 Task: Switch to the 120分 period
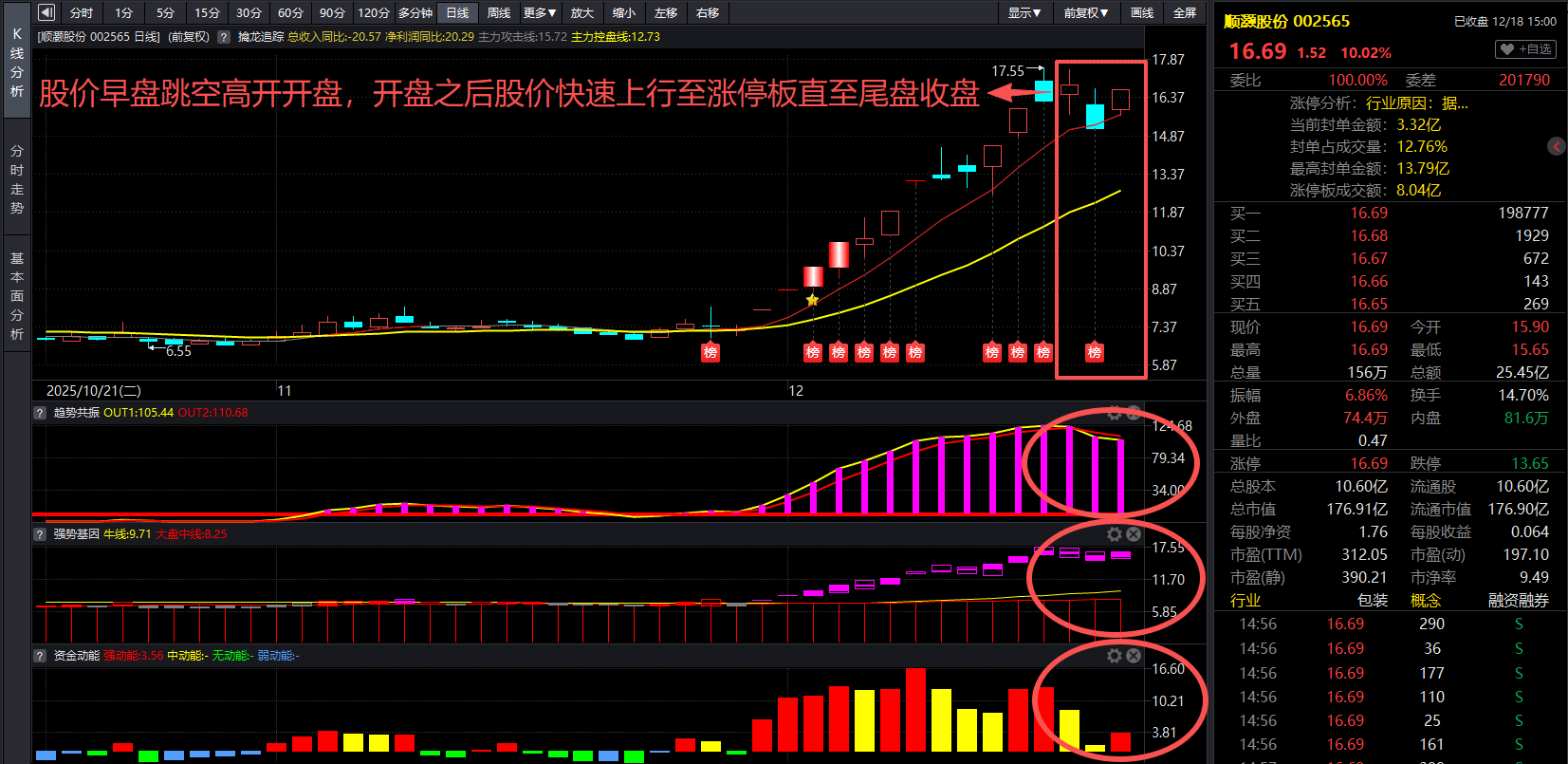(x=374, y=12)
